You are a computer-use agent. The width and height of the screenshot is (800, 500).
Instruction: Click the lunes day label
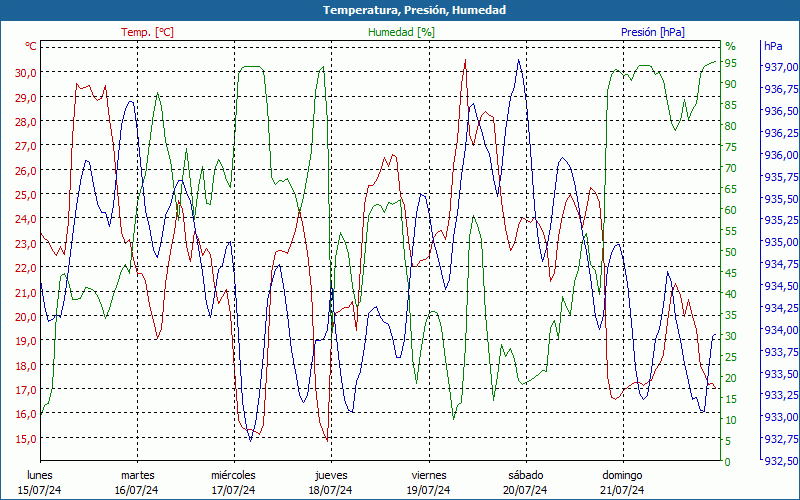[x=40, y=476]
